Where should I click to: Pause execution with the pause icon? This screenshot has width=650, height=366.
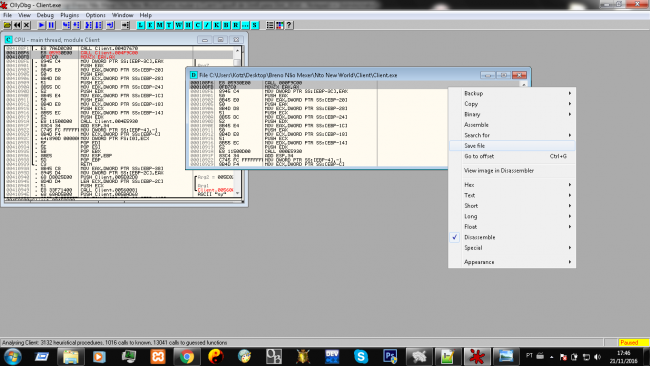(x=51, y=25)
